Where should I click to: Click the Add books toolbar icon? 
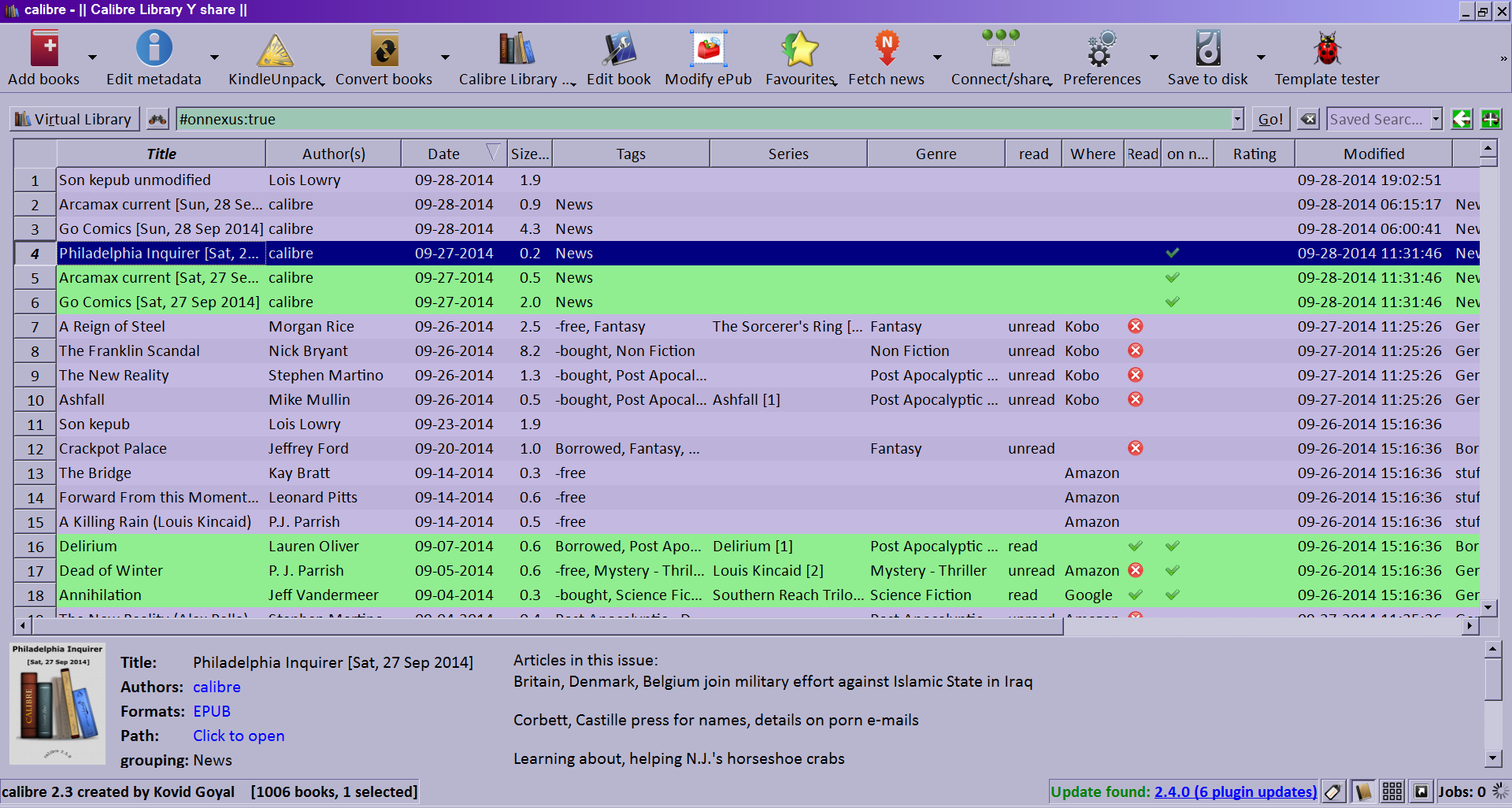(44, 49)
